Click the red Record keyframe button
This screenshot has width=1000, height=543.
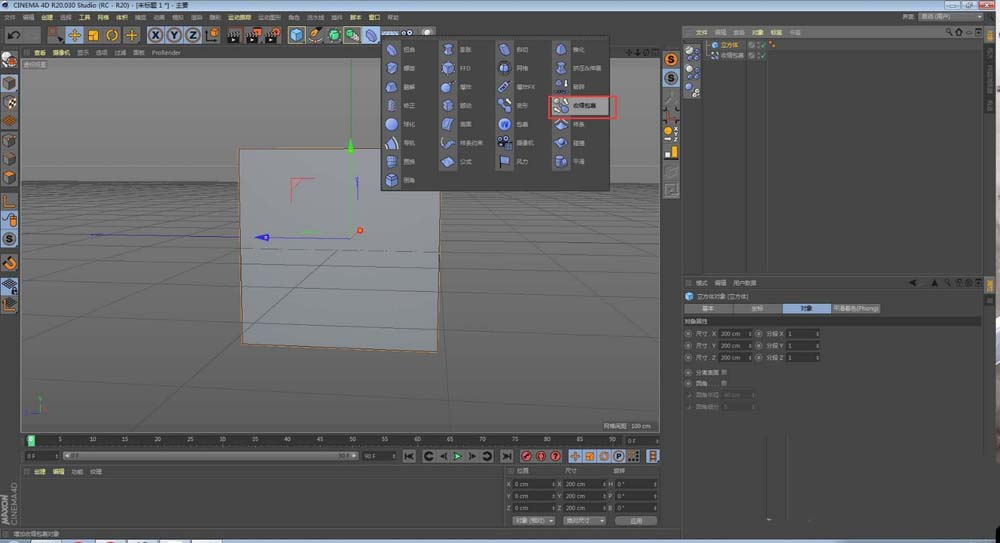(x=526, y=456)
